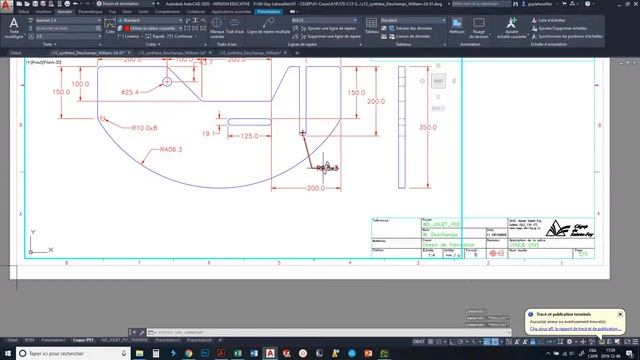Open the Windows Start menu

click(x=8, y=353)
